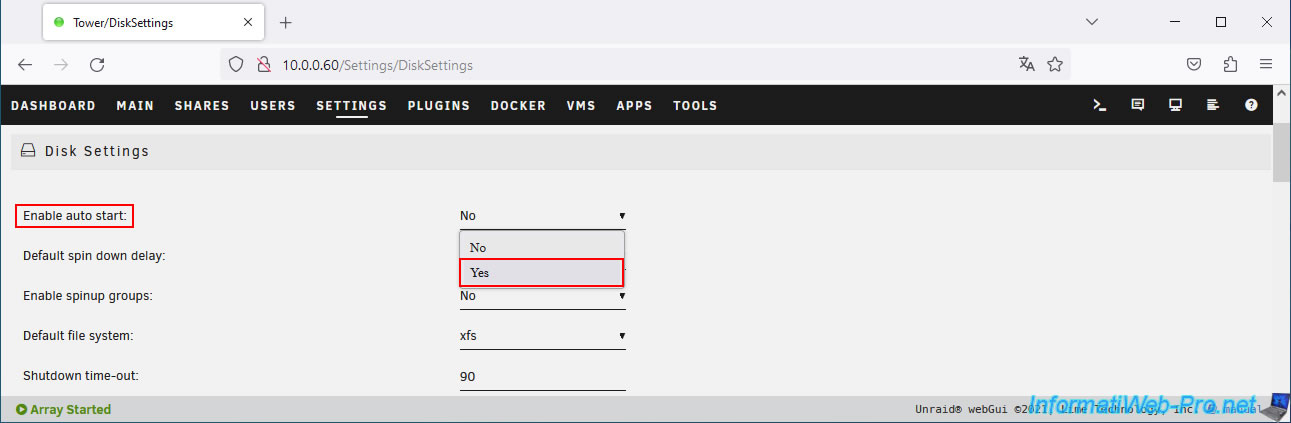Open the Unraid terminal icon
The width and height of the screenshot is (1291, 423).
pyautogui.click(x=1099, y=105)
